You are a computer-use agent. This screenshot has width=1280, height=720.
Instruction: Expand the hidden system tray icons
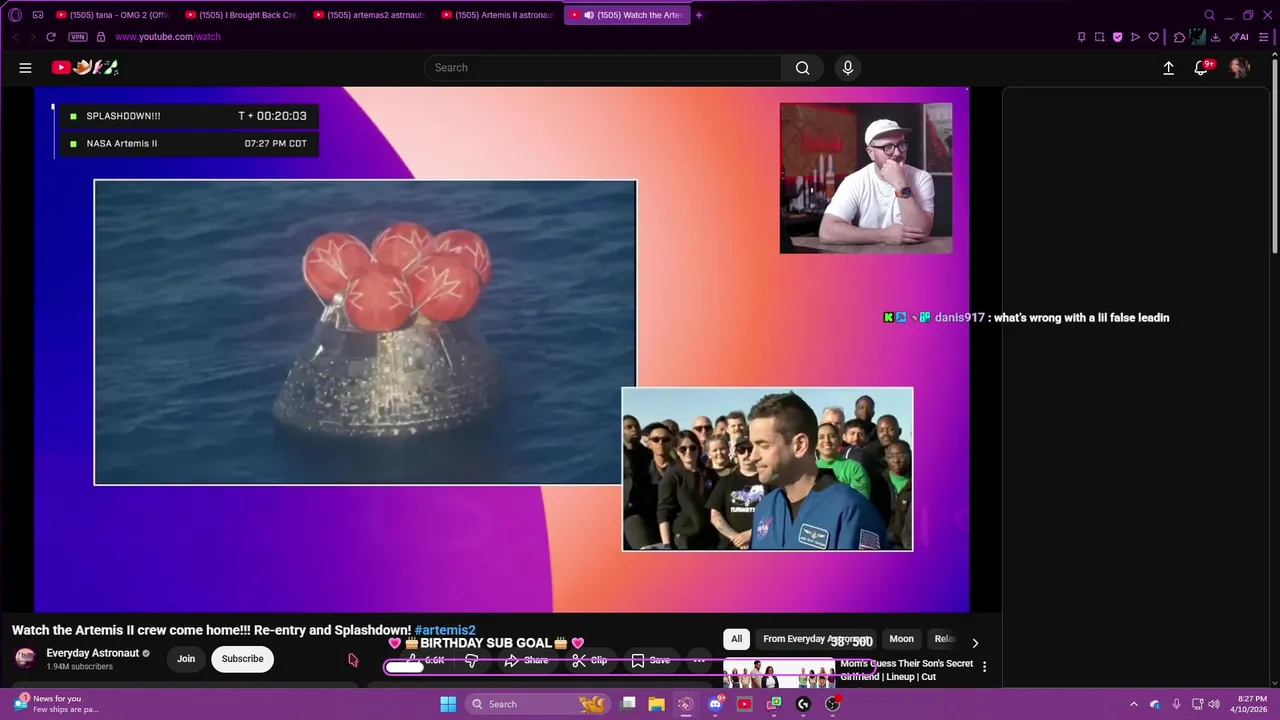1133,704
